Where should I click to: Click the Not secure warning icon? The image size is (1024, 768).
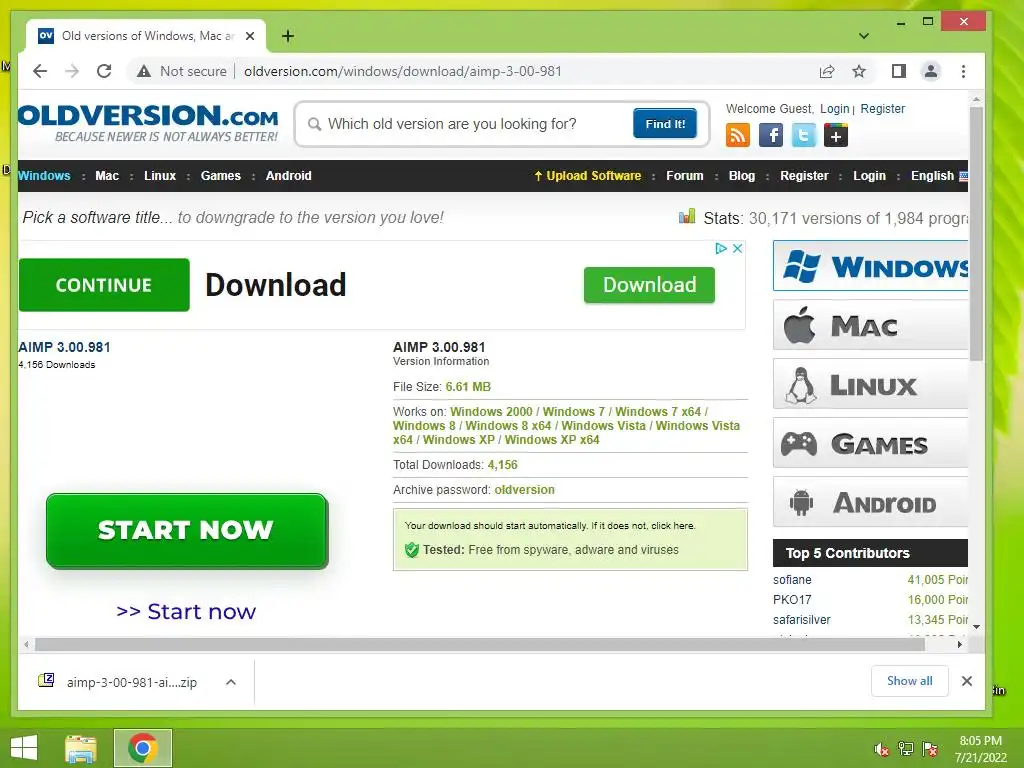pos(144,71)
